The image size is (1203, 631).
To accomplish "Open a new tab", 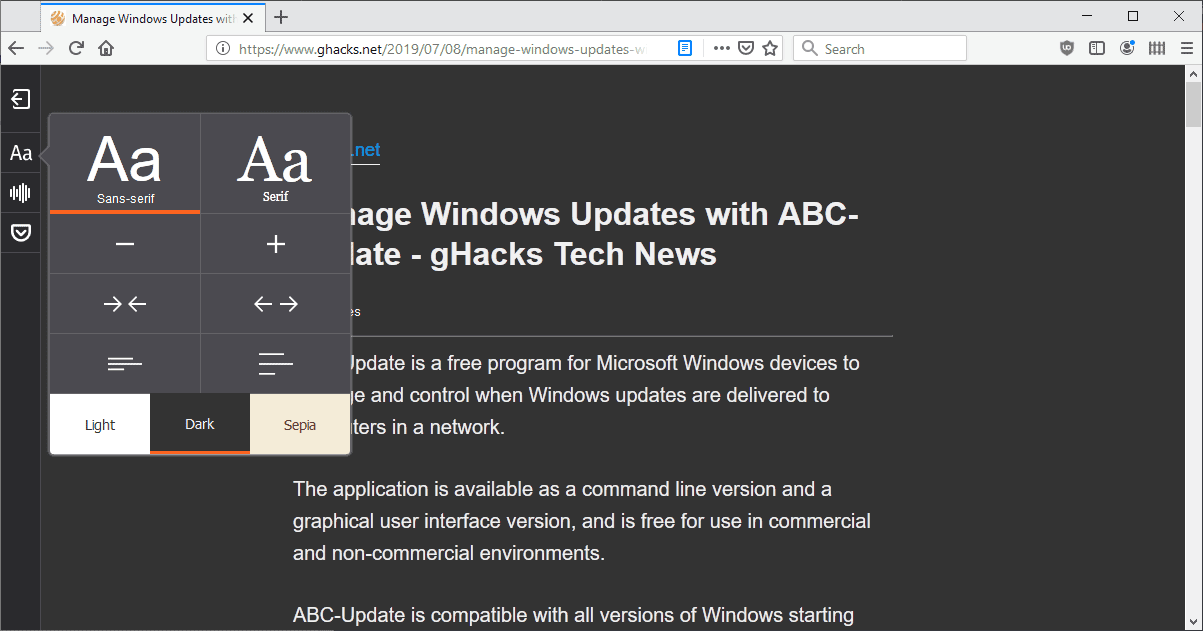I will [x=281, y=17].
